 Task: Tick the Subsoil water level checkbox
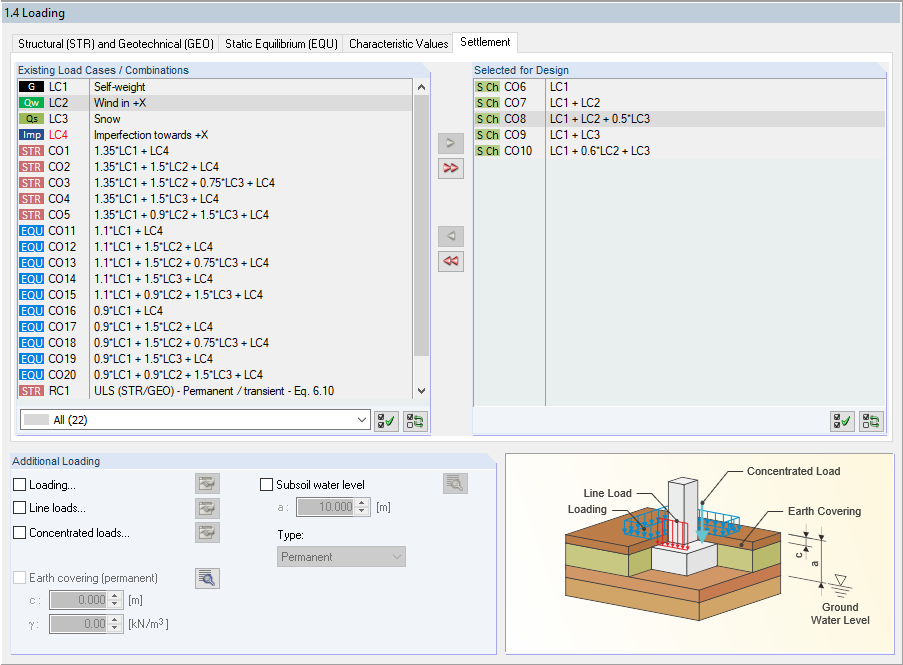266,485
